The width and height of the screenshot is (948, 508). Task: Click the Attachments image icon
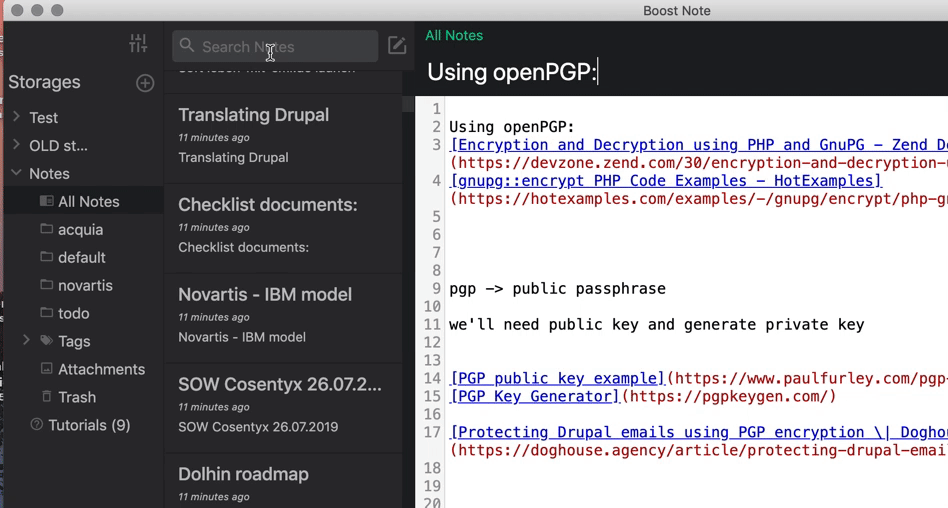pos(47,368)
